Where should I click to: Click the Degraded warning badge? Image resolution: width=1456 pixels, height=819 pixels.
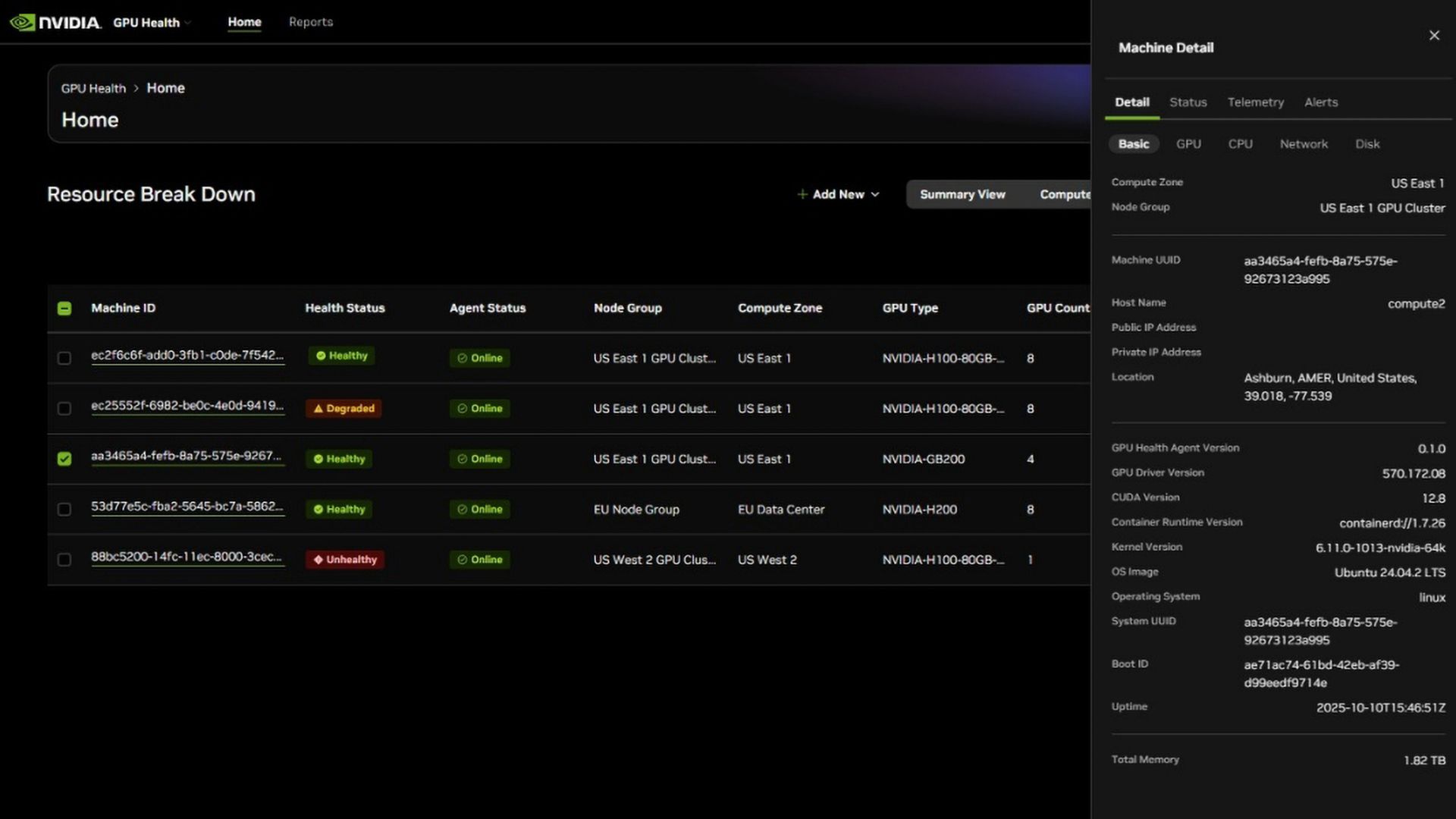344,408
